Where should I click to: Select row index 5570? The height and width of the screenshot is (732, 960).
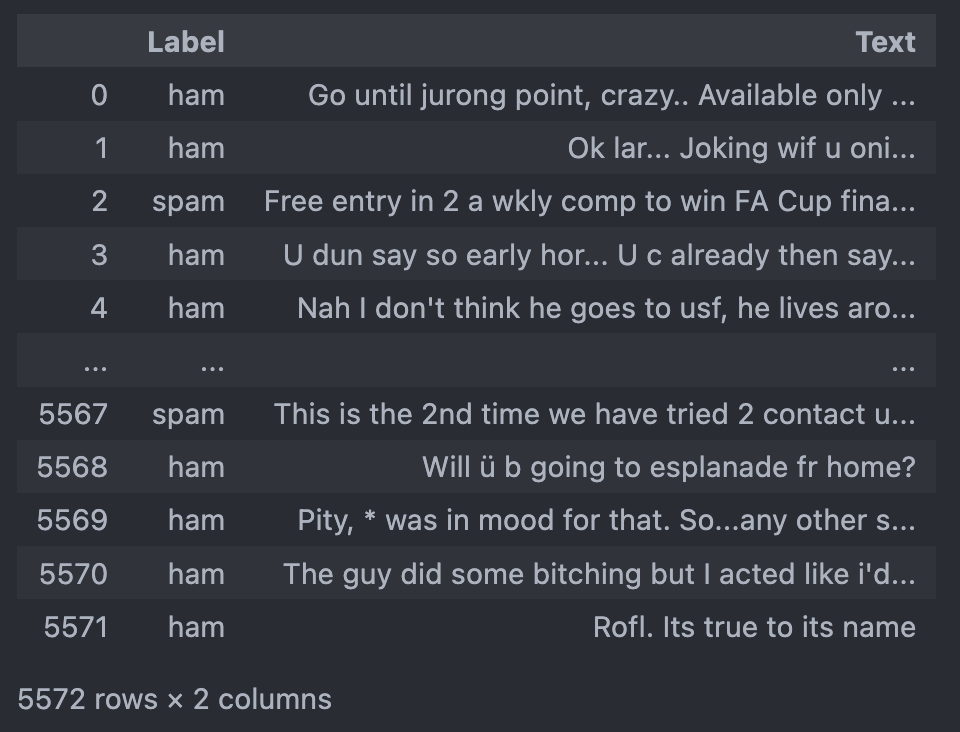[x=73, y=574]
